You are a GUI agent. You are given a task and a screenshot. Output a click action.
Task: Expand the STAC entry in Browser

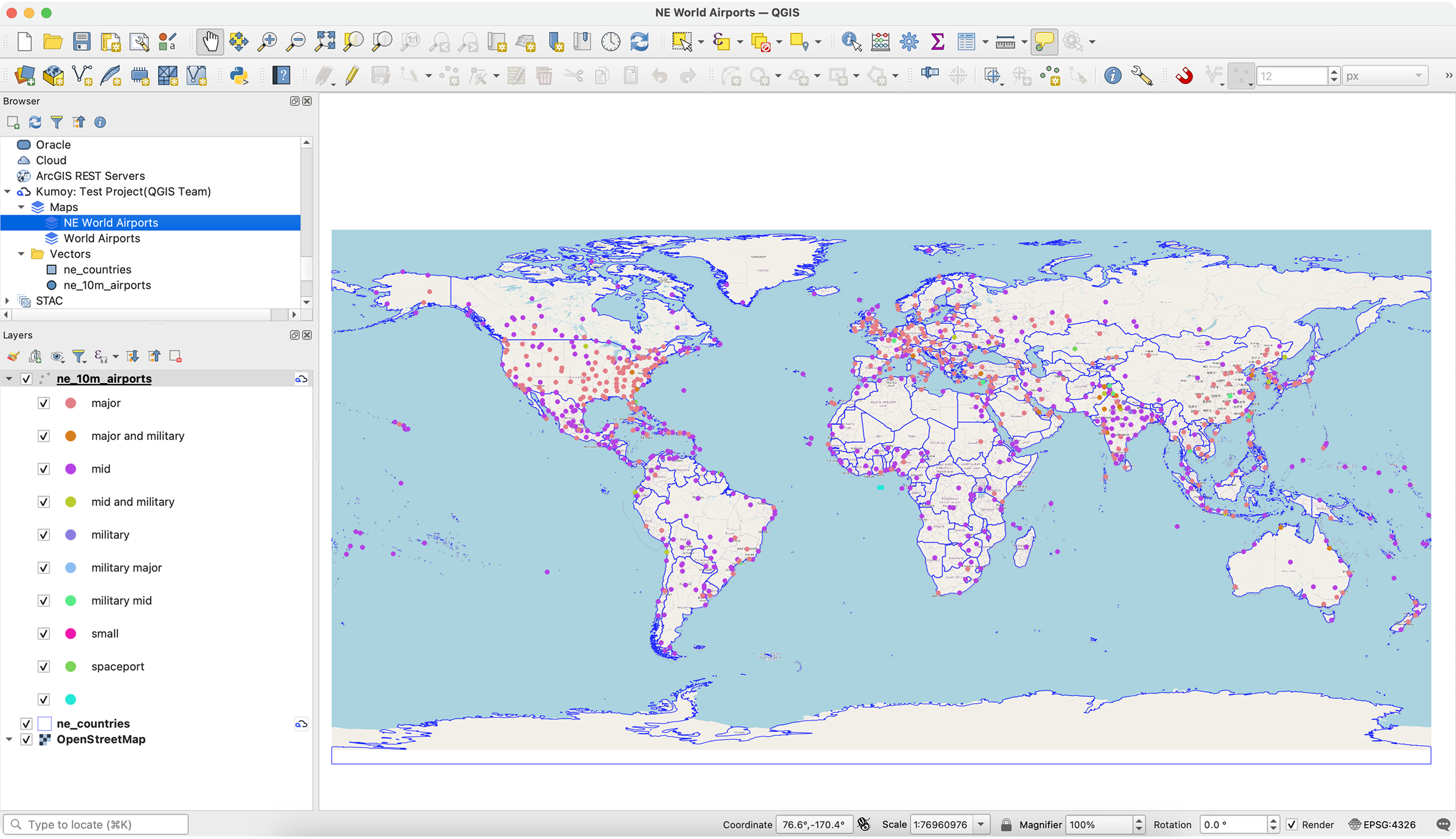click(6, 301)
